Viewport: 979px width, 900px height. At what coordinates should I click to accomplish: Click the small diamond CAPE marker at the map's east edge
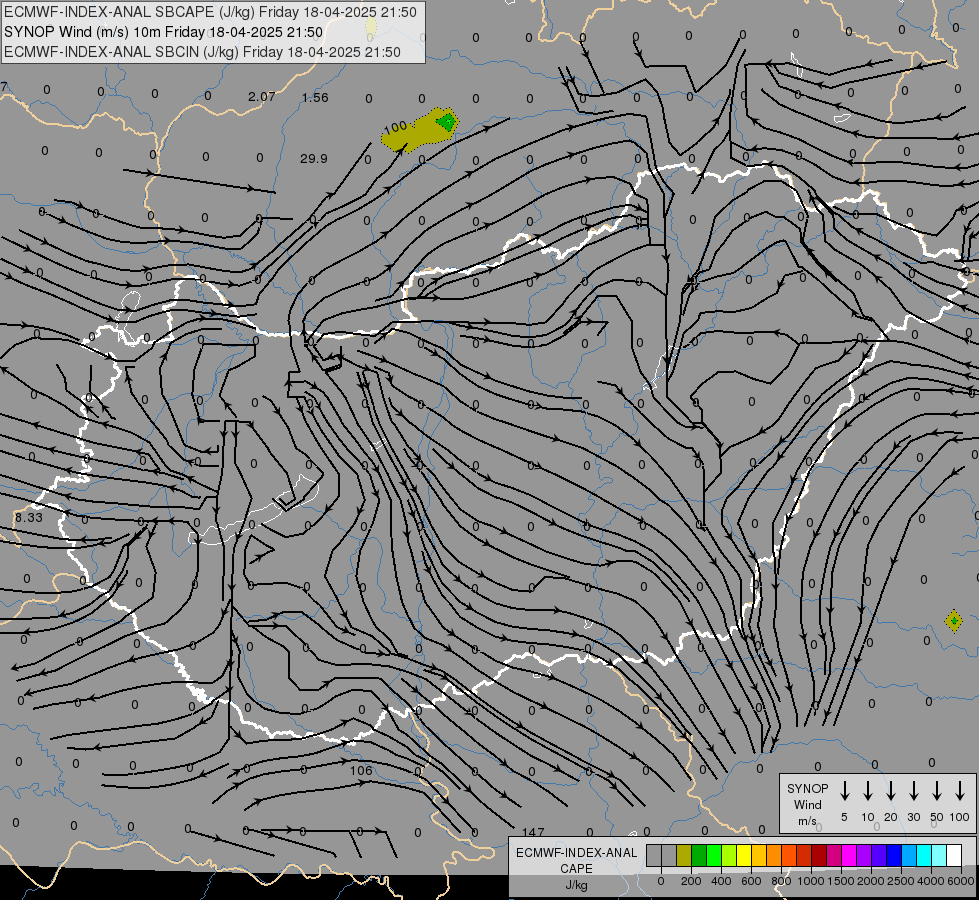coord(953,621)
